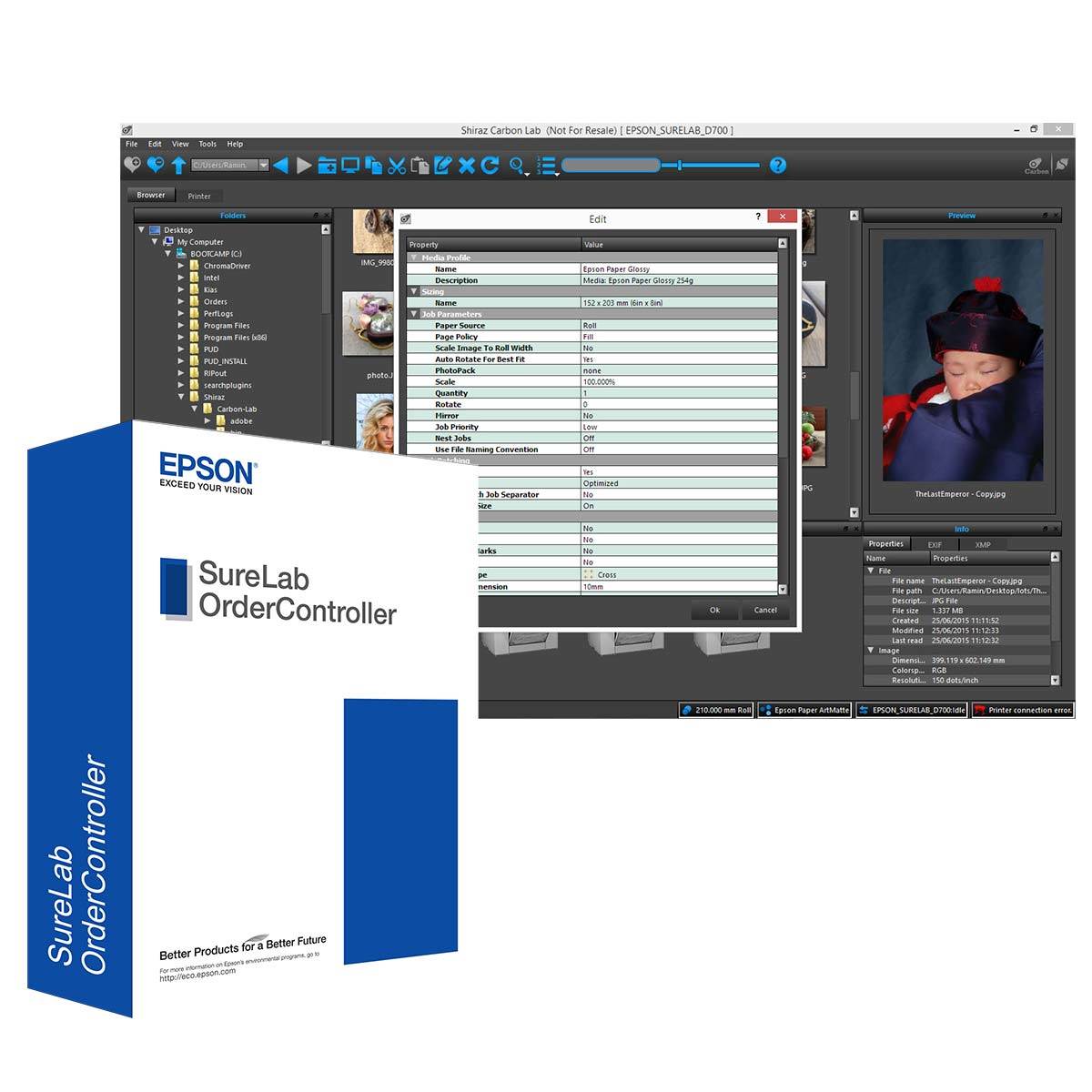Screen dimensions: 1092x1092
Task: Collapse the File group in Info panel
Action: [x=871, y=571]
